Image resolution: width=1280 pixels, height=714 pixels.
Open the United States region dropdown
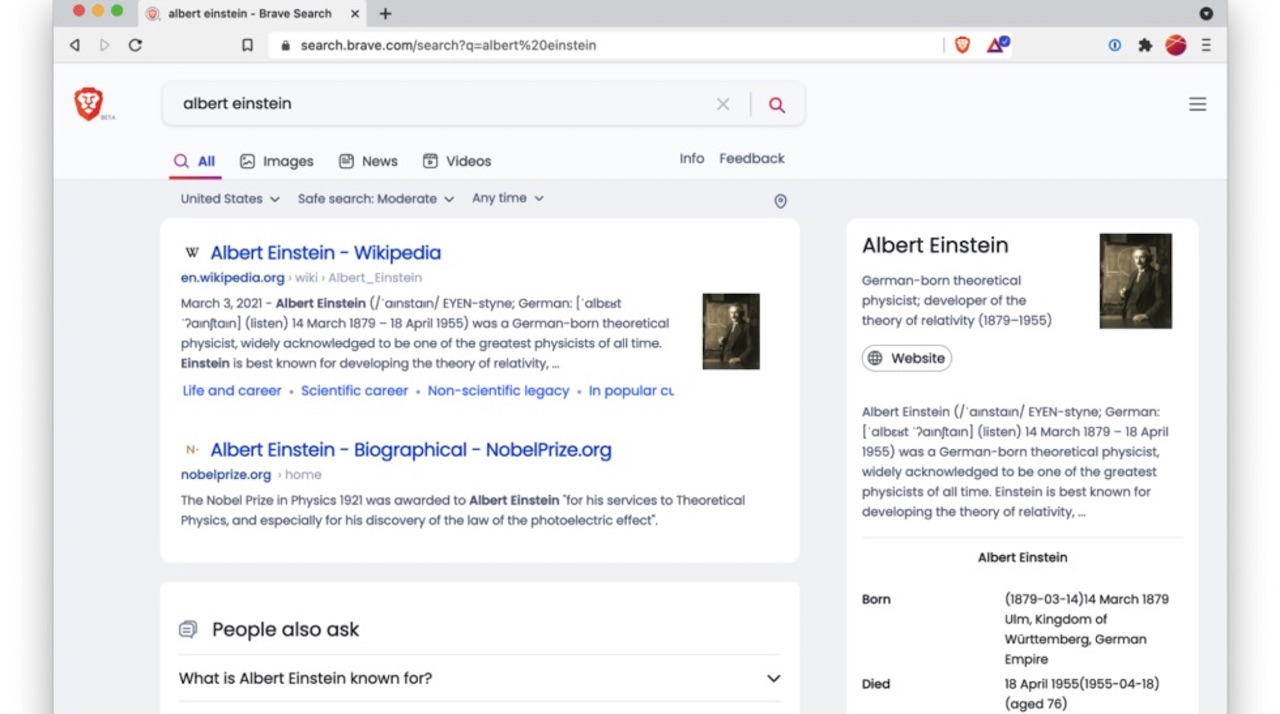[x=230, y=199]
